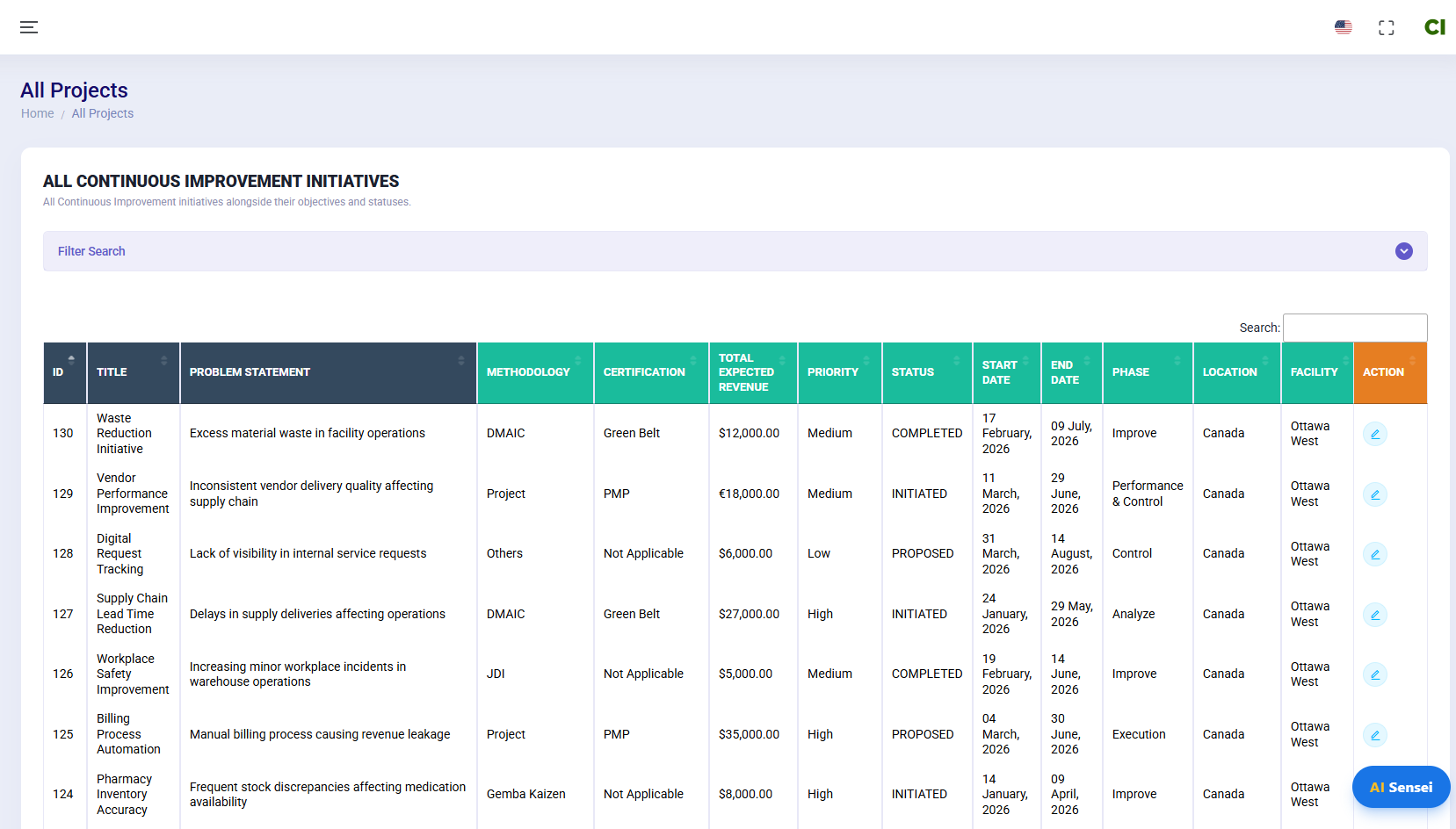Edit project 125 Billing Process Automation

coord(1374,735)
